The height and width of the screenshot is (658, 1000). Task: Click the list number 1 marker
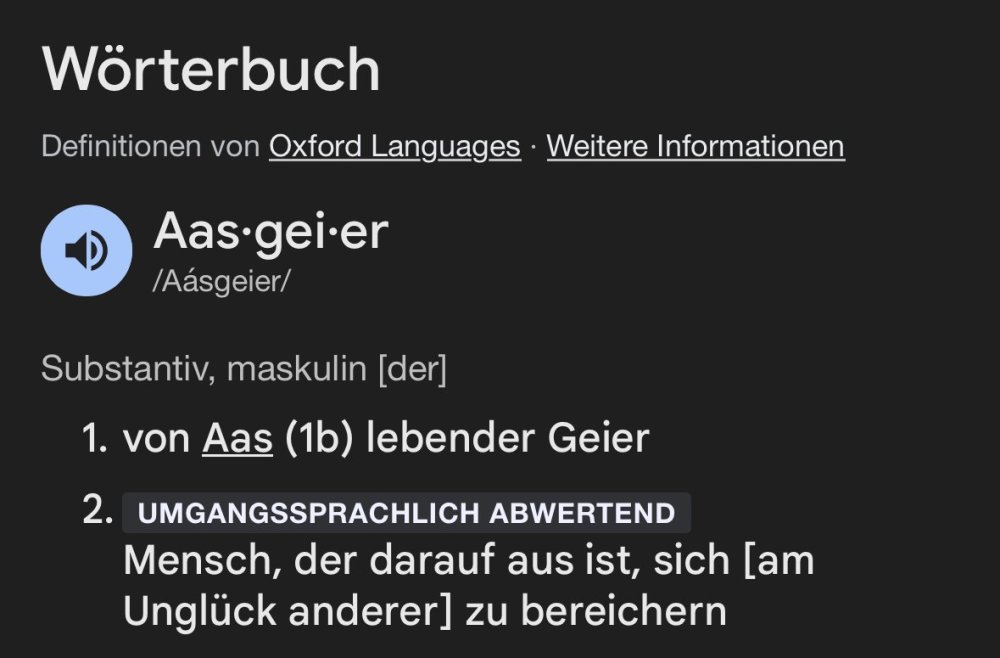tap(95, 438)
